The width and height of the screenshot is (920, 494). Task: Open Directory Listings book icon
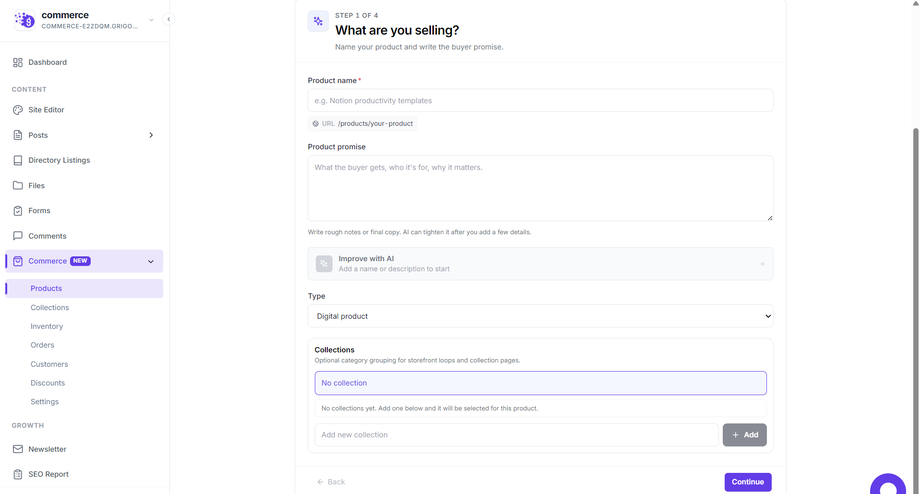pos(18,160)
